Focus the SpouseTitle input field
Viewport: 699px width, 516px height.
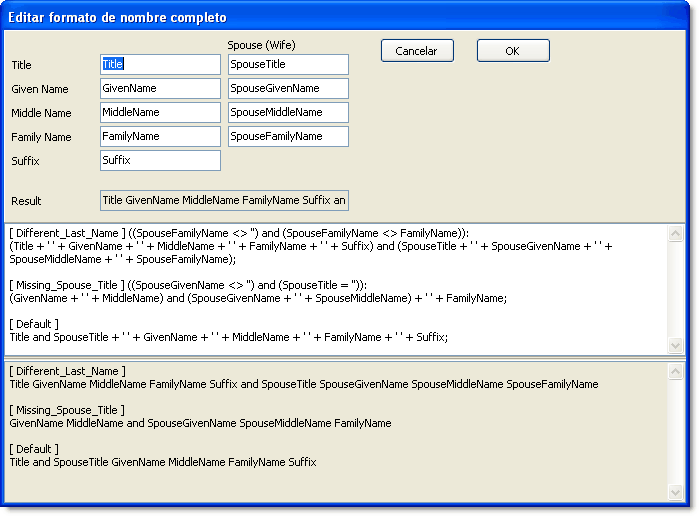[x=288, y=64]
